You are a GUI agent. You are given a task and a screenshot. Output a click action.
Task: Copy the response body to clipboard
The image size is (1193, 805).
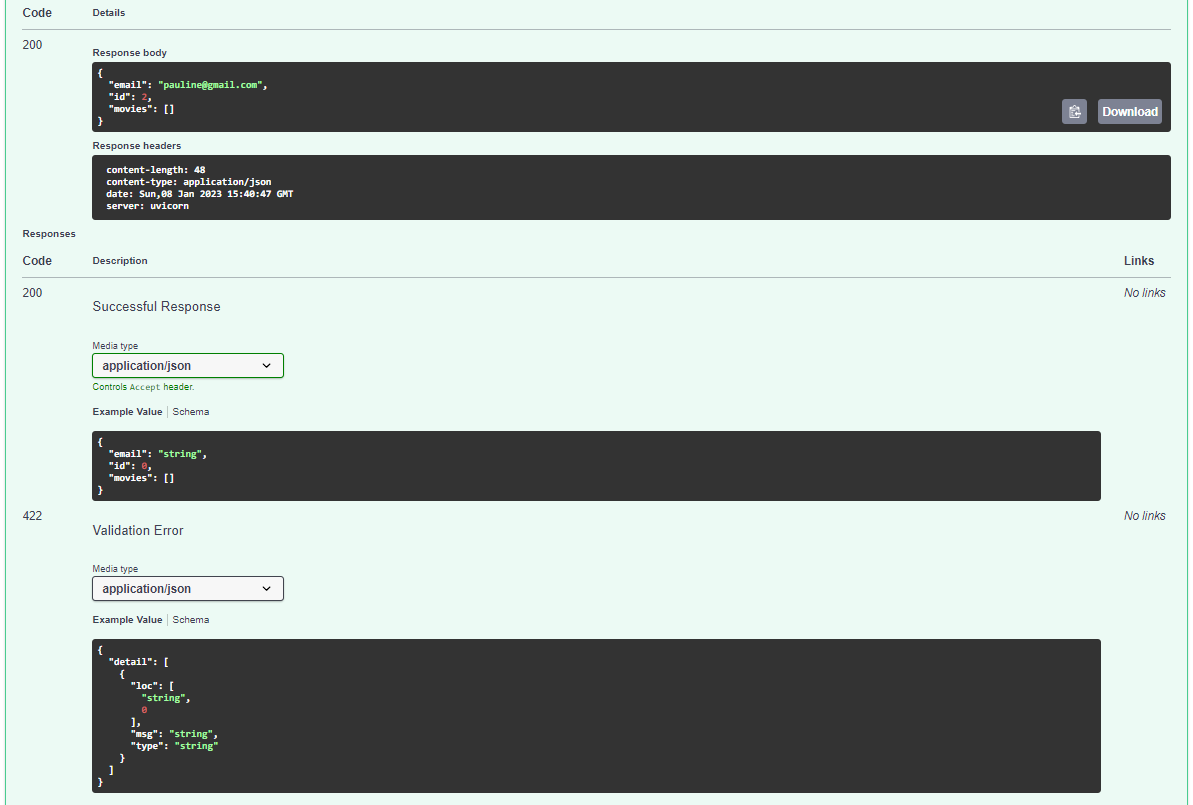[1074, 111]
